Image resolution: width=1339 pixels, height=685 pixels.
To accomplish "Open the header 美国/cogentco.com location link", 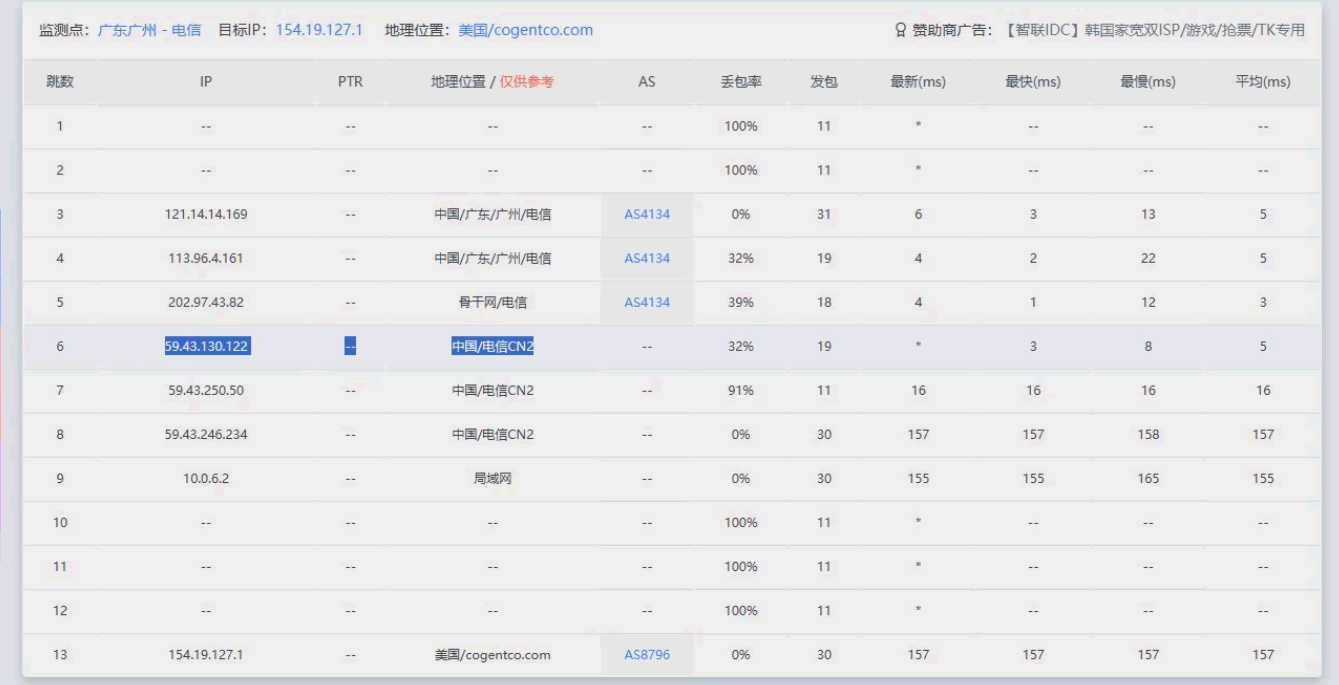I will point(525,30).
